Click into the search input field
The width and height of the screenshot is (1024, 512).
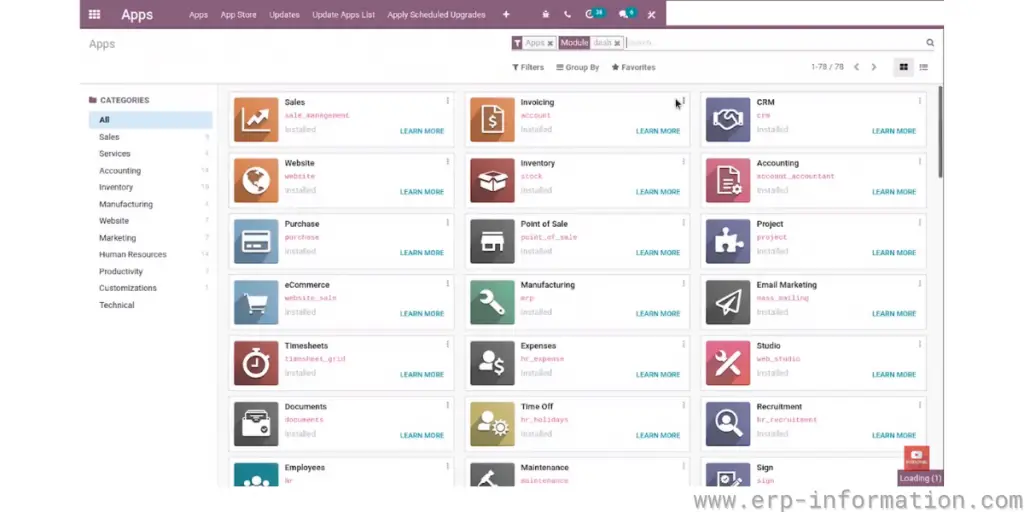click(774, 43)
